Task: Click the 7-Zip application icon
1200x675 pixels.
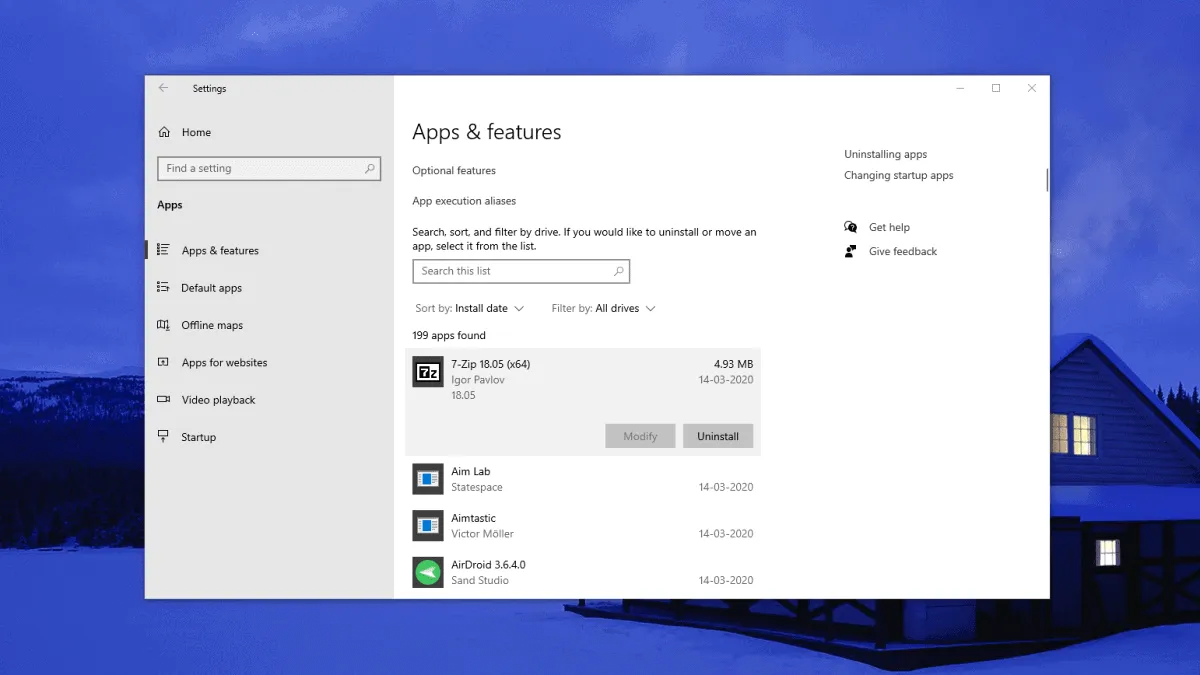Action: tap(427, 371)
